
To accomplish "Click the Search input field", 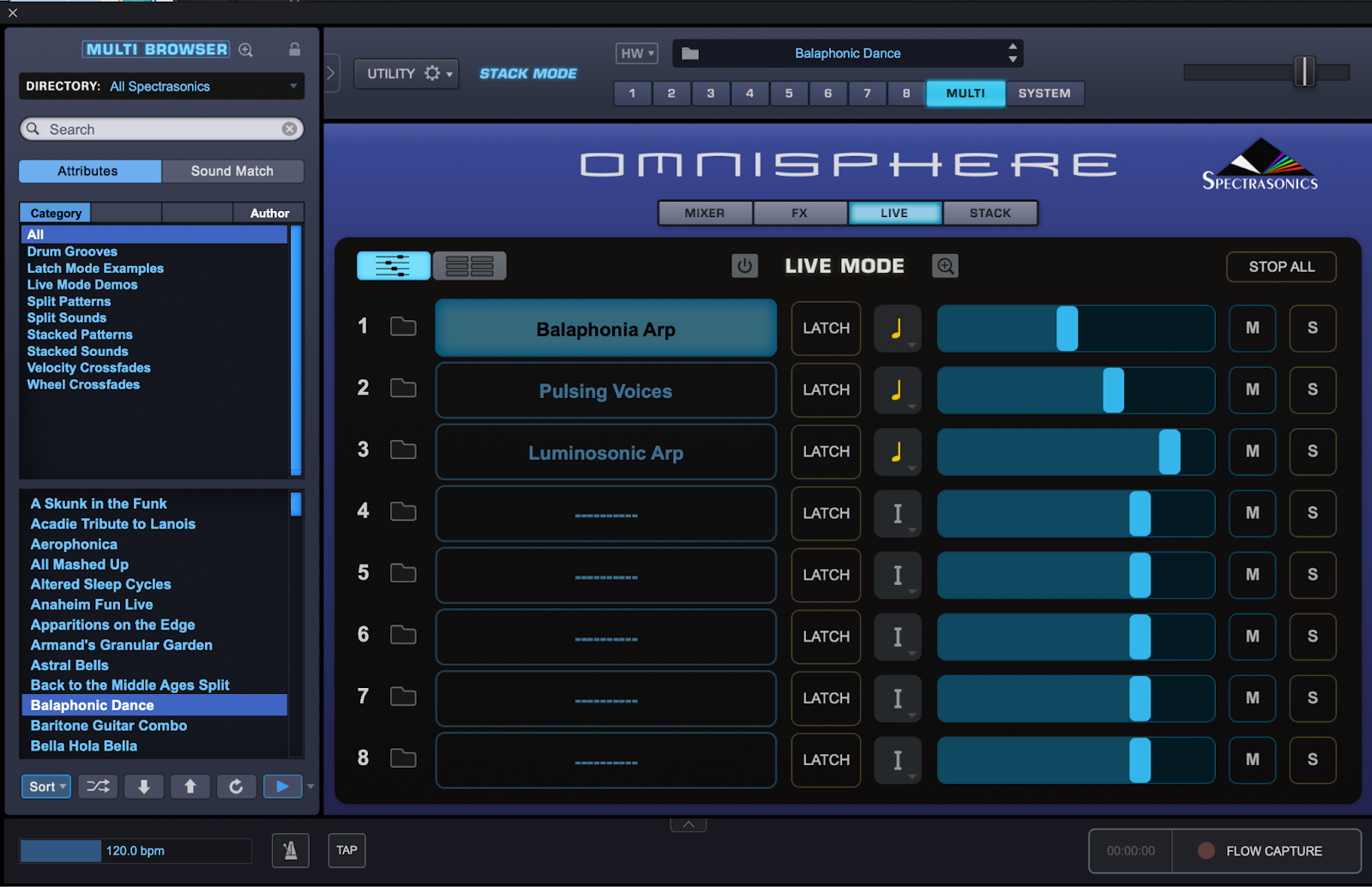I will tap(161, 129).
